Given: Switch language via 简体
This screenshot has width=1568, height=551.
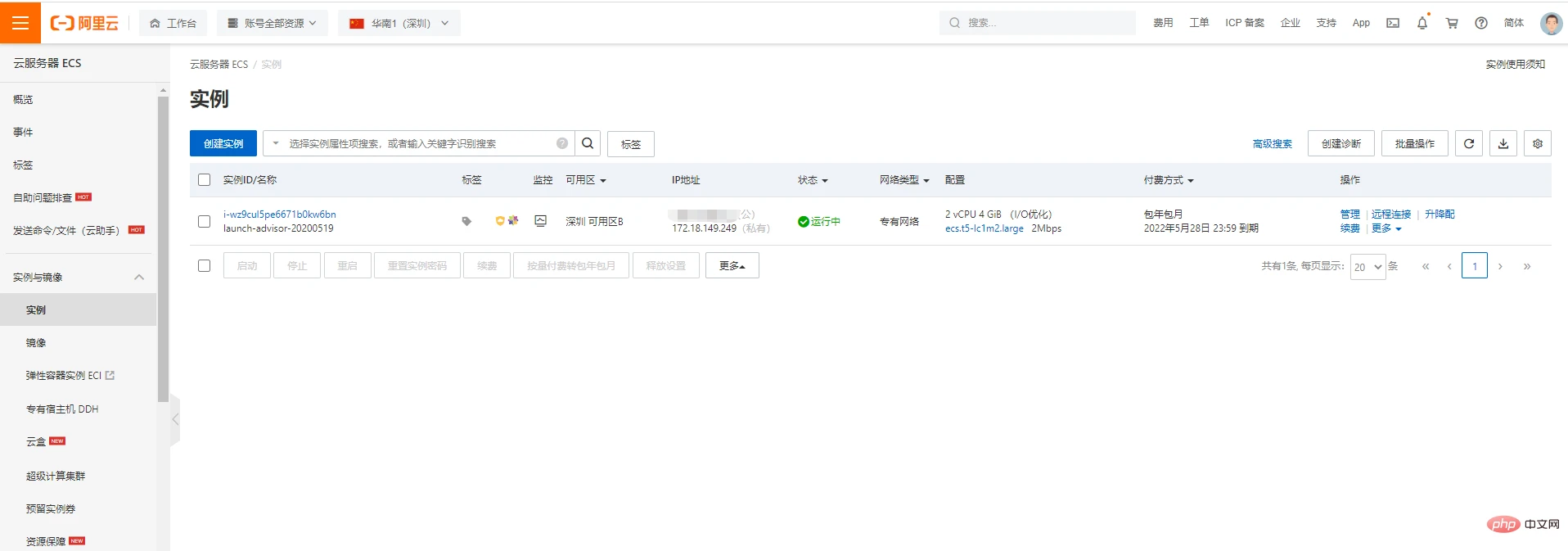Looking at the screenshot, I should click(x=1514, y=23).
